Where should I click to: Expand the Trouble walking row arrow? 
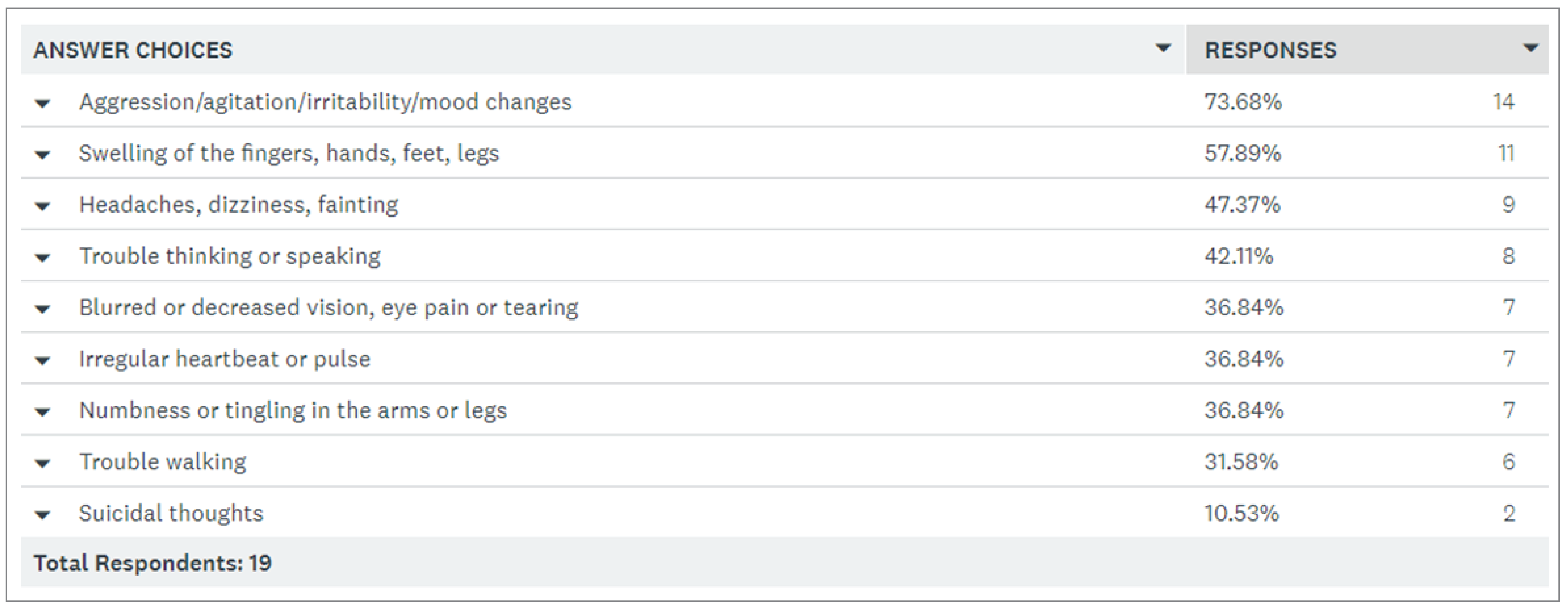43,464
